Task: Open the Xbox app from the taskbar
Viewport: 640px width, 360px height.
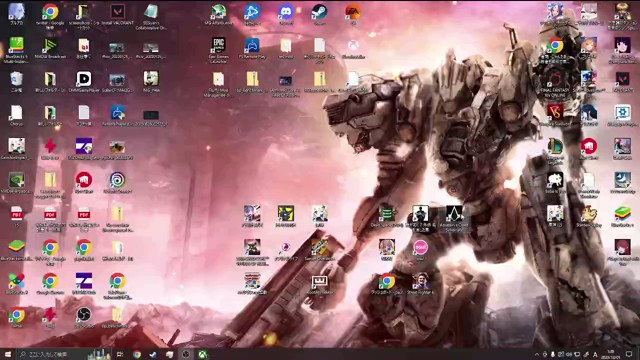Action: point(202,354)
